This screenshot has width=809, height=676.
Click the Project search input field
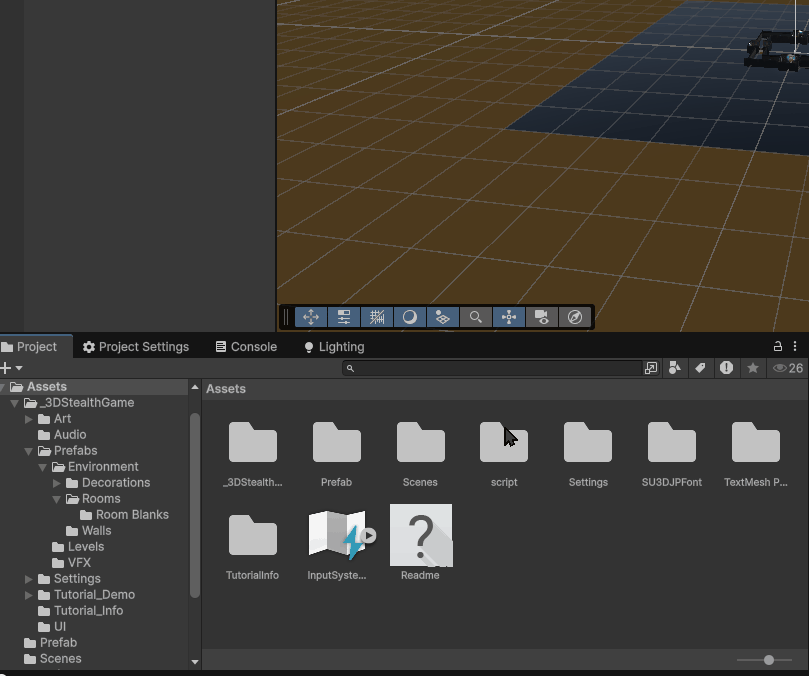click(495, 368)
